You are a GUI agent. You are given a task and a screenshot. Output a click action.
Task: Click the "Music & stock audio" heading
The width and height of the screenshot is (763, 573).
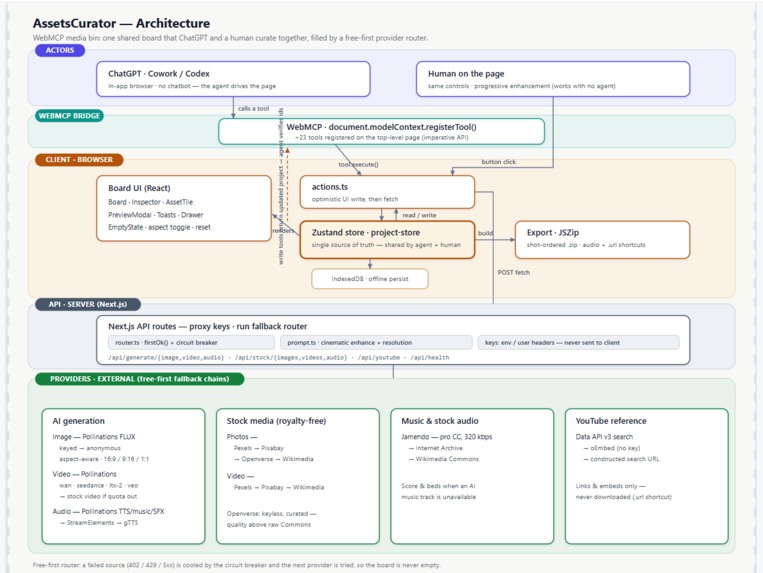pos(439,421)
